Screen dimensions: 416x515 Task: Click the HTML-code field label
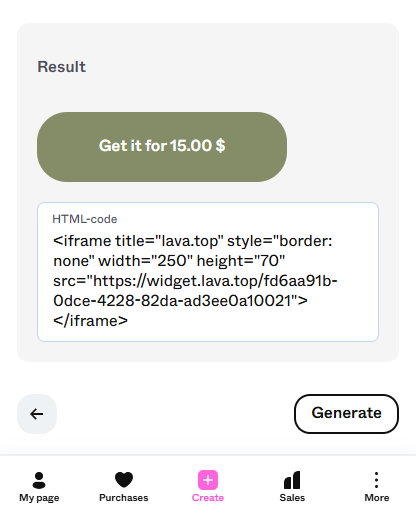pos(85,219)
